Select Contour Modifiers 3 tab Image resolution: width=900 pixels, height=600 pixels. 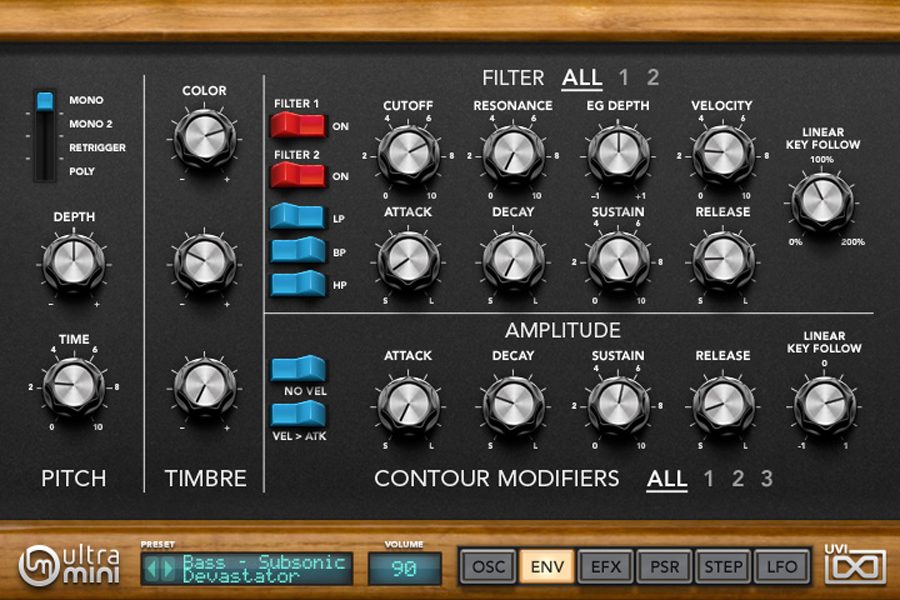click(767, 478)
